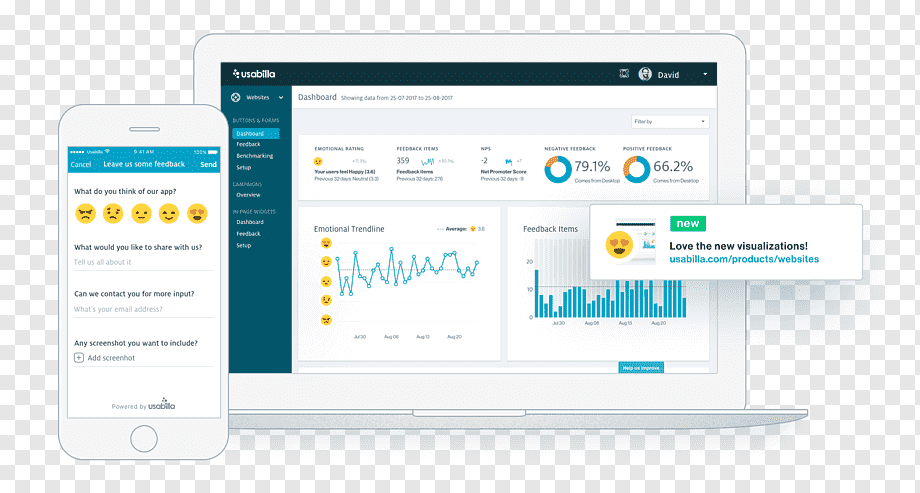Tap the Add screenshot label
Viewport: 920px width, 493px height.
[x=111, y=358]
